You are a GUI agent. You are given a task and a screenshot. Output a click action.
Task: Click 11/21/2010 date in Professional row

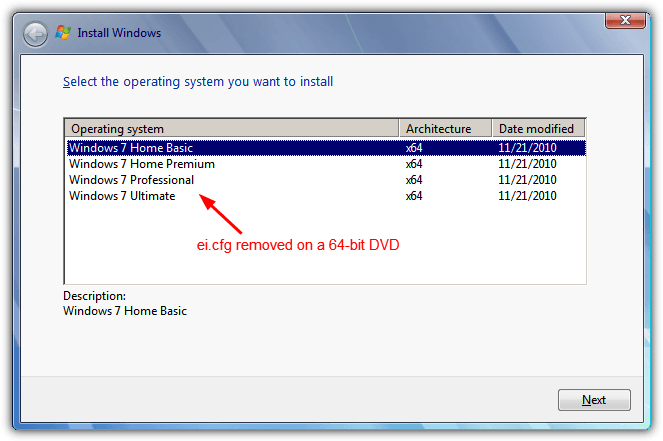527,180
